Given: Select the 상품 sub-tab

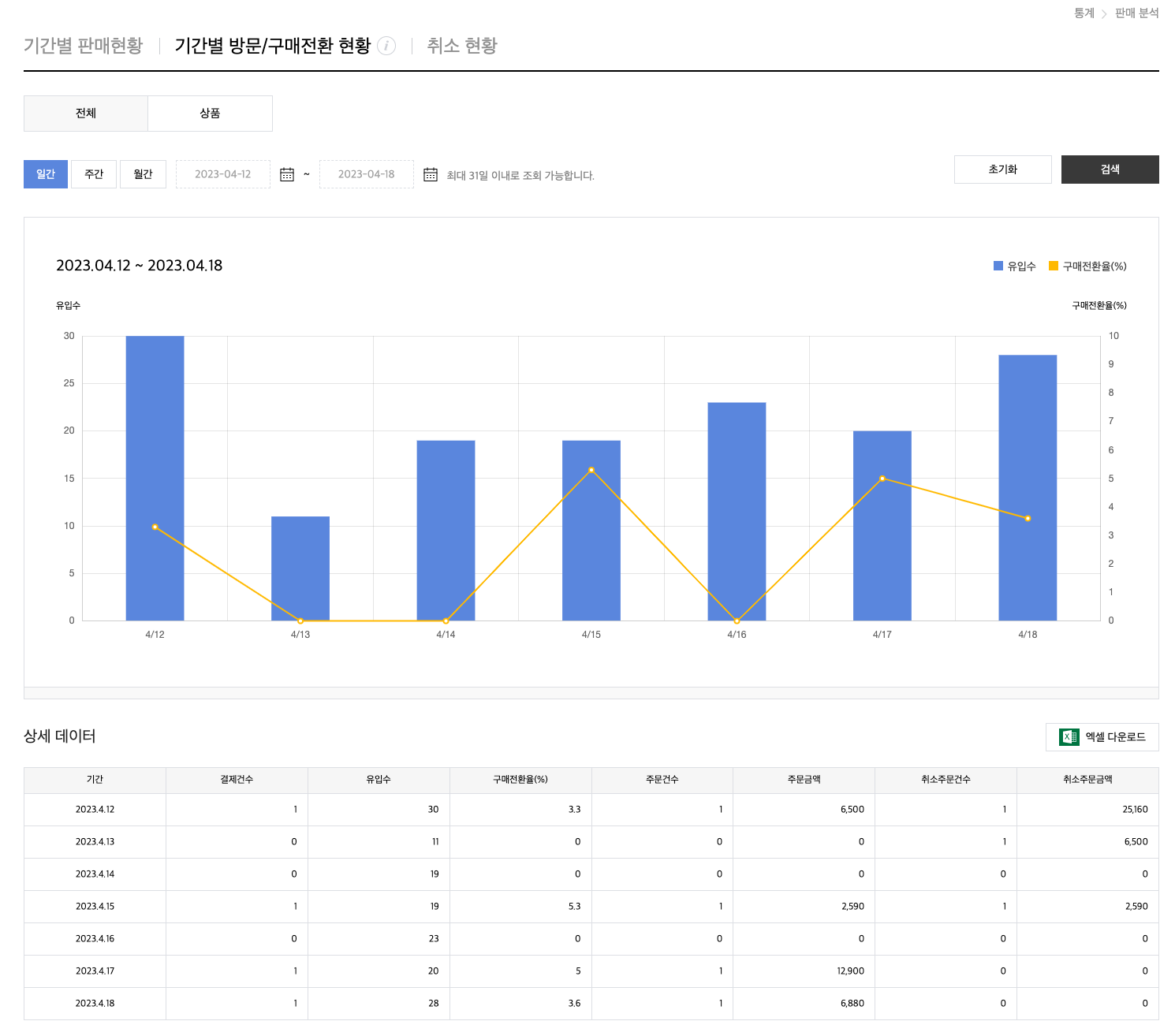Looking at the screenshot, I should (210, 114).
